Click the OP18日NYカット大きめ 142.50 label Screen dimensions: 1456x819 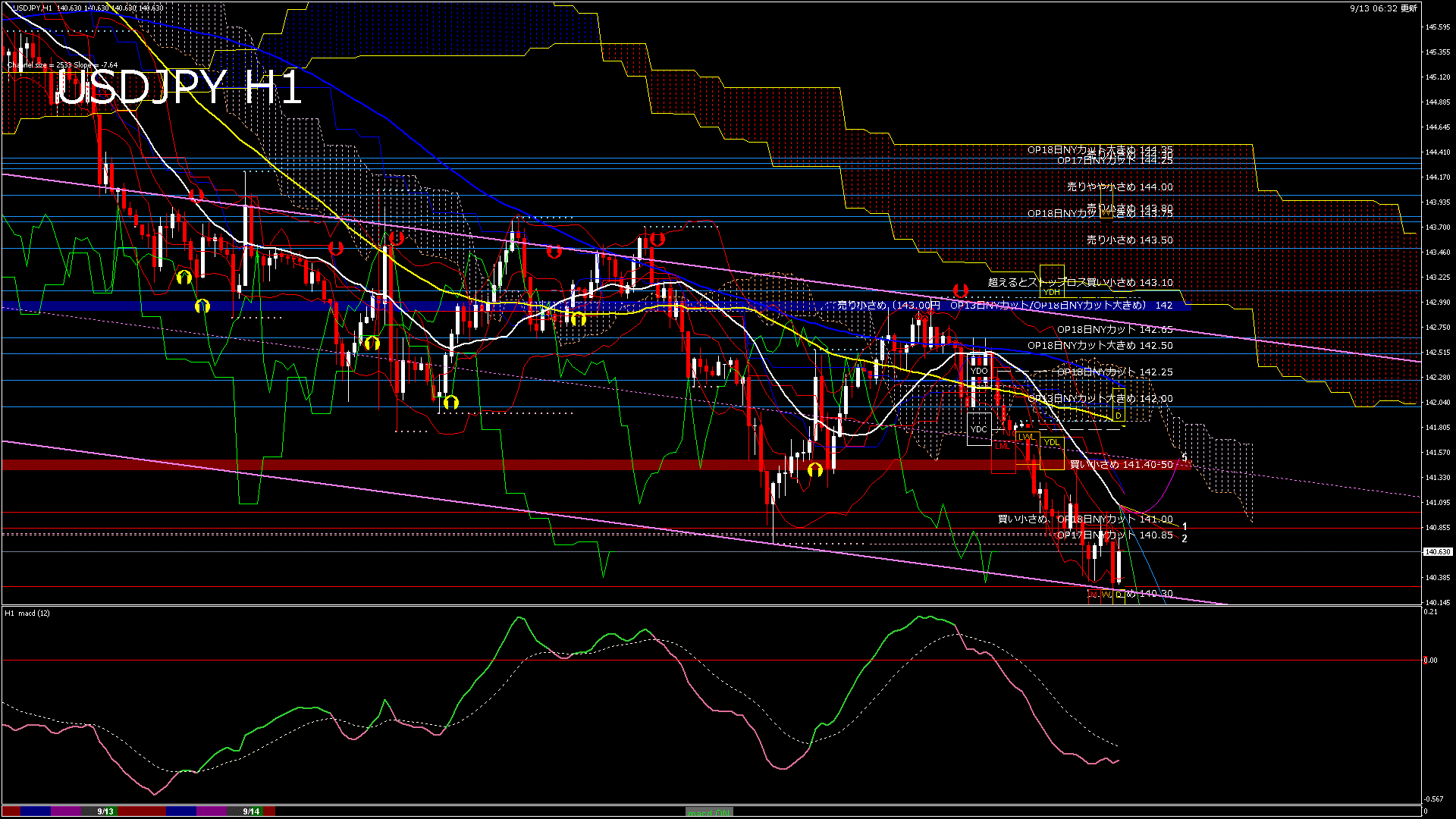point(1100,345)
